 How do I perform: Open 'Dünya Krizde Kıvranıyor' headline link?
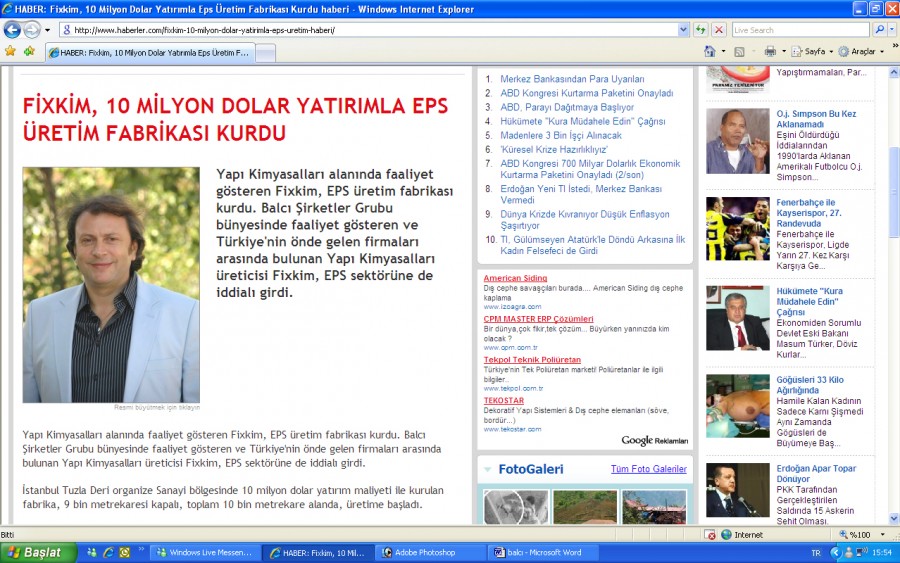[x=584, y=220]
